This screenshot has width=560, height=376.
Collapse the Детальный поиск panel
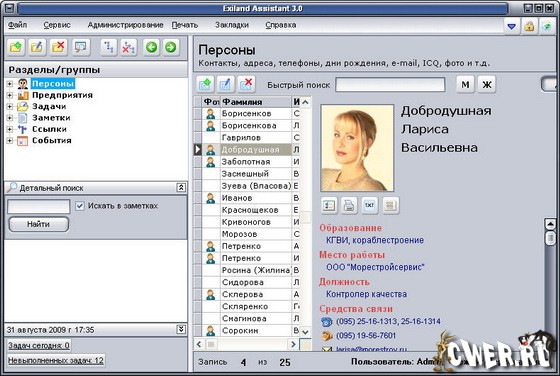(x=181, y=187)
